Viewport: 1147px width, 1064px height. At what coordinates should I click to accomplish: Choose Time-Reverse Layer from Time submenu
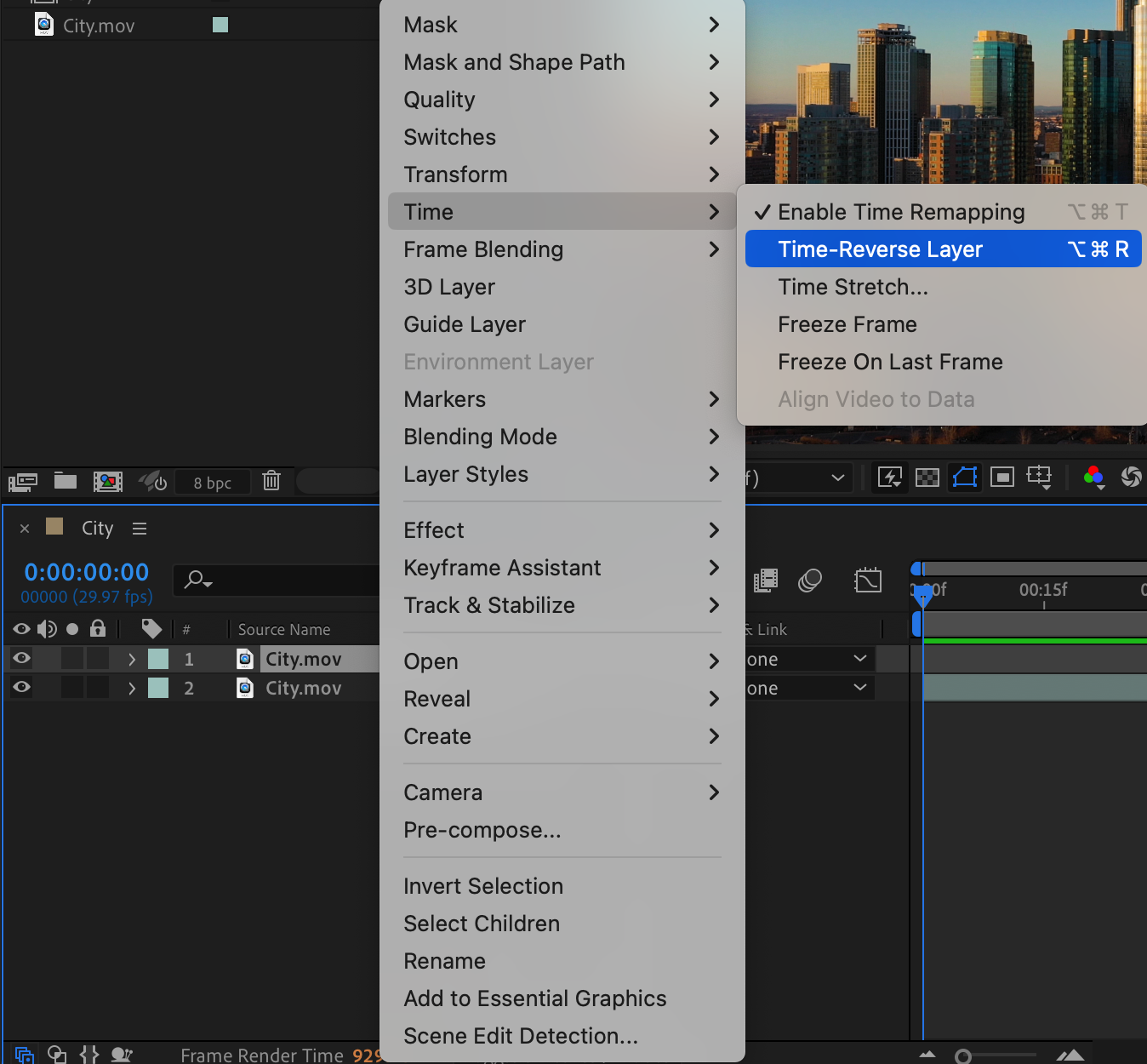coord(880,249)
